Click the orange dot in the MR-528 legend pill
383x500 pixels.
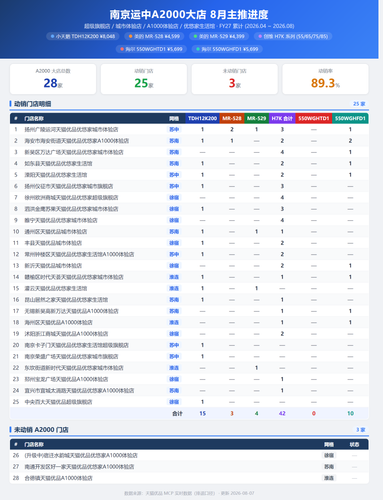click(x=131, y=36)
